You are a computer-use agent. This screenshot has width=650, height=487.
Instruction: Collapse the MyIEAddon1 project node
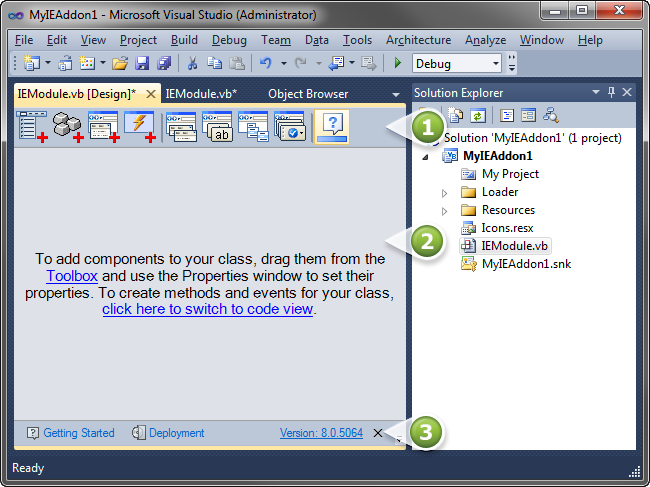click(425, 157)
